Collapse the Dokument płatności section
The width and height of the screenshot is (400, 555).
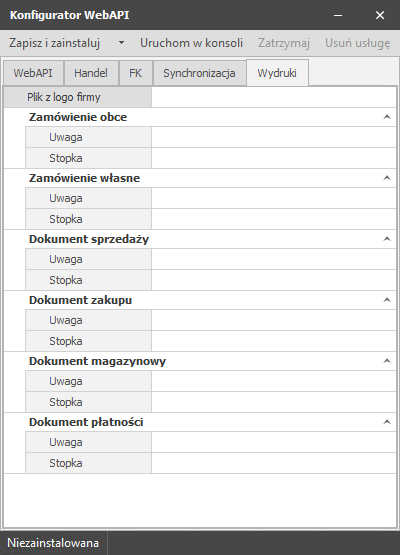point(387,422)
